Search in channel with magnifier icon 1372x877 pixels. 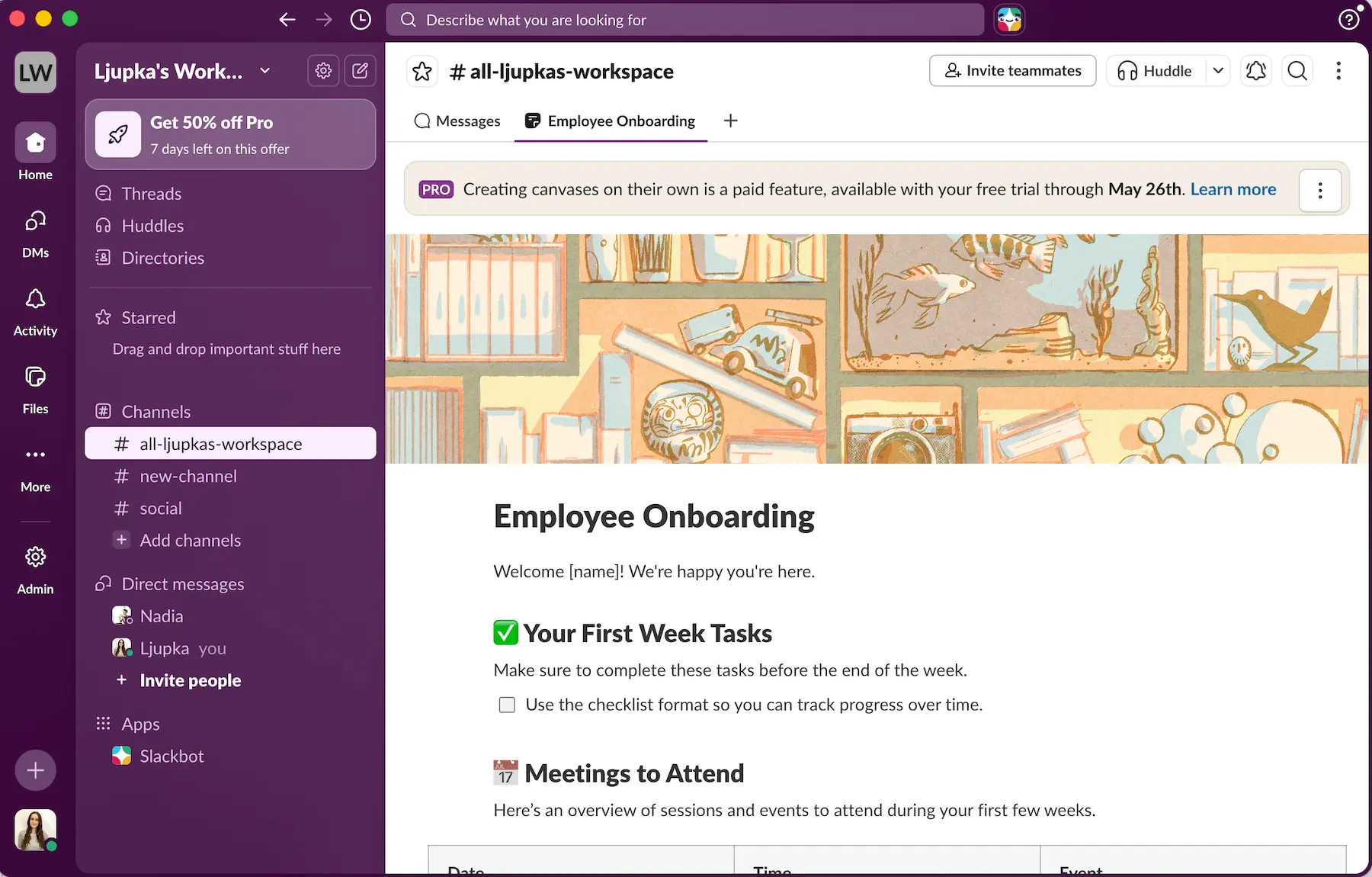(x=1297, y=71)
